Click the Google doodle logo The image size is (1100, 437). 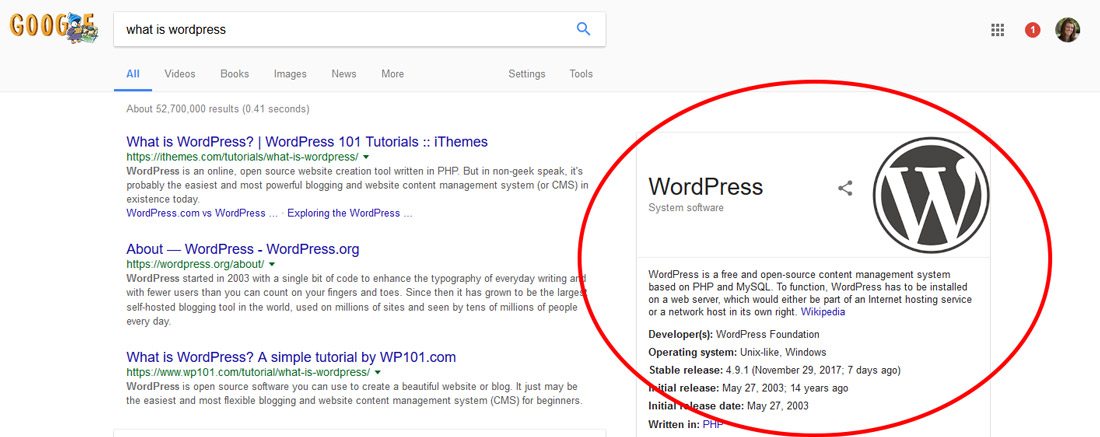click(54, 27)
